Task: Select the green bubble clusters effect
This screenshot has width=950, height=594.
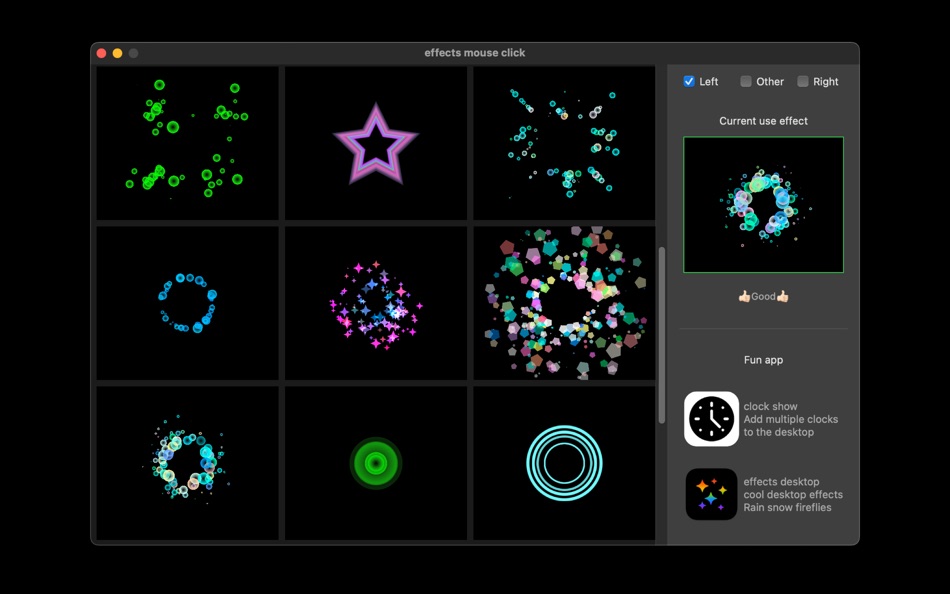Action: (187, 143)
